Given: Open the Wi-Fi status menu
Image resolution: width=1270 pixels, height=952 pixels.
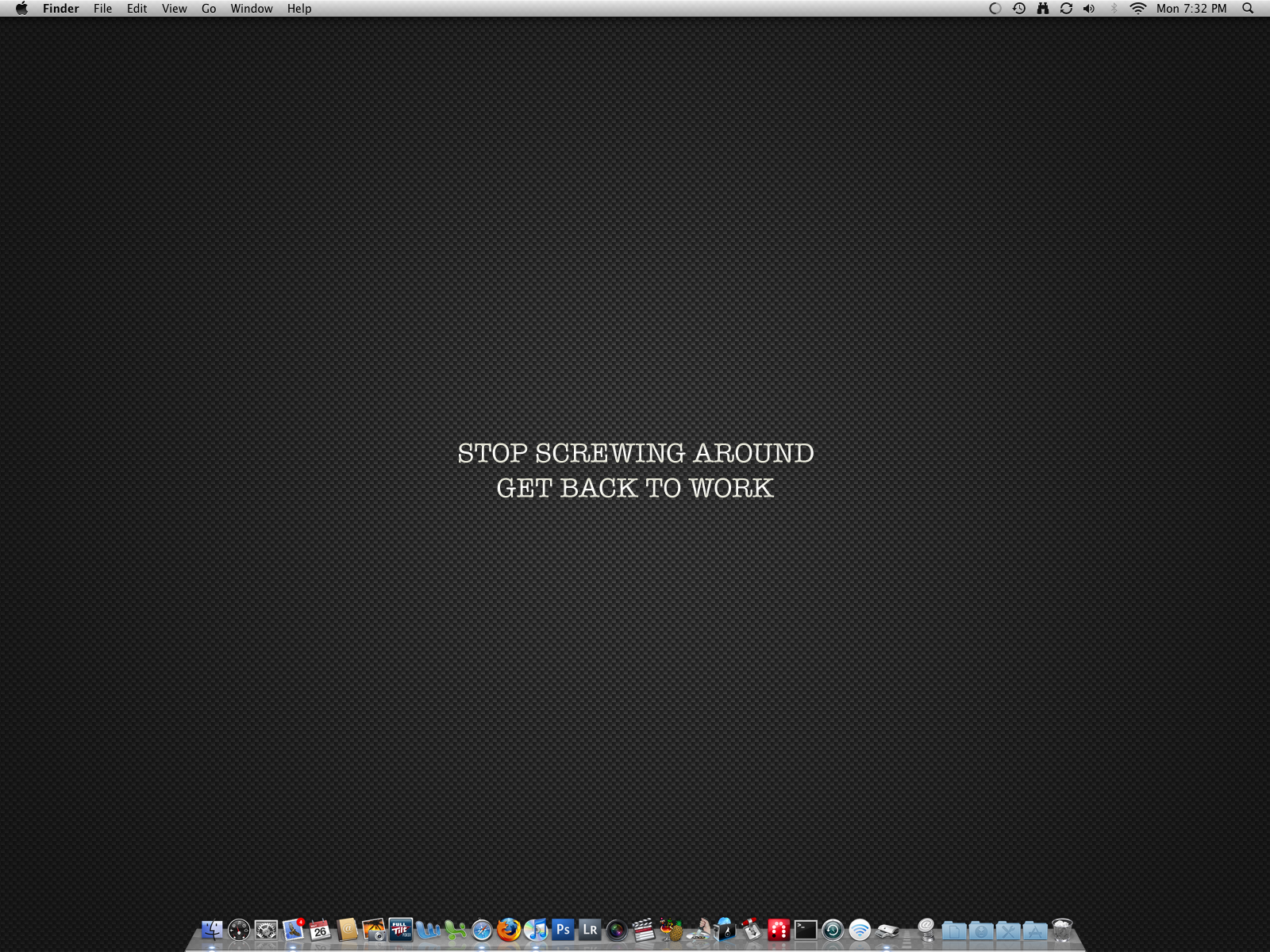Looking at the screenshot, I should (x=1138, y=9).
